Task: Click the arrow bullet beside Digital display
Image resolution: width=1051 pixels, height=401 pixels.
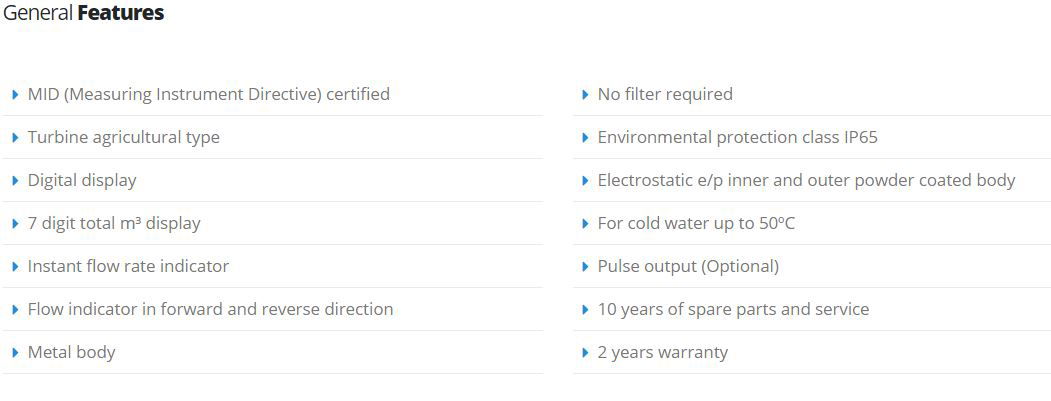Action: pyautogui.click(x=15, y=180)
